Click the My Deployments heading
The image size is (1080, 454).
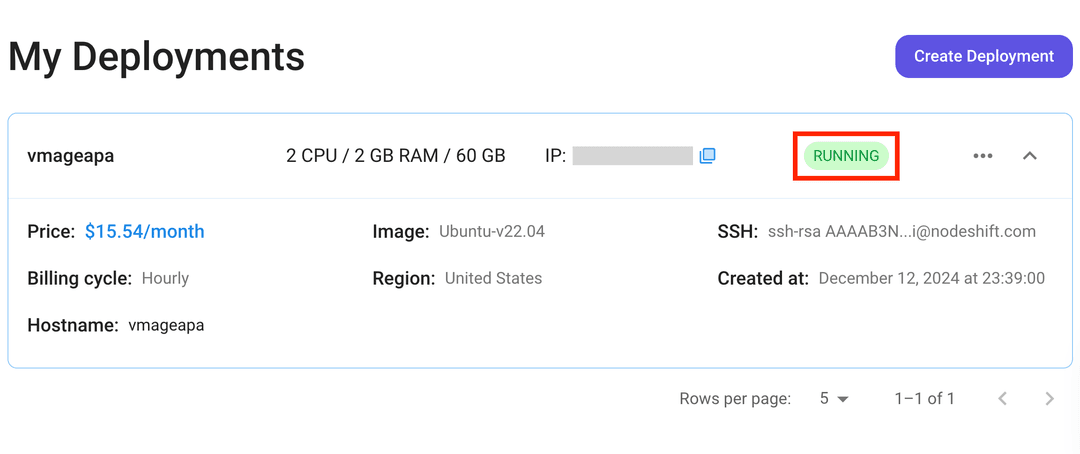[x=156, y=56]
